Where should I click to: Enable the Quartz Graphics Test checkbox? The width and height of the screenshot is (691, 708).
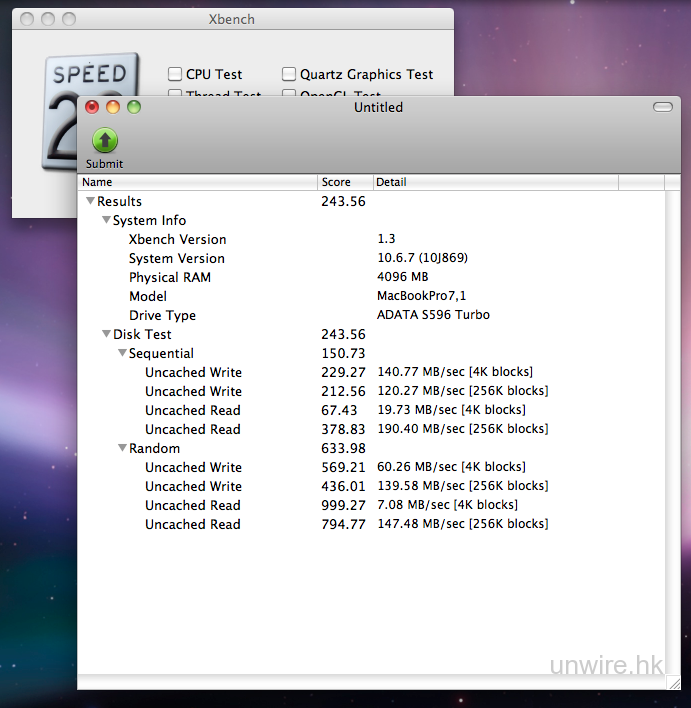pyautogui.click(x=289, y=74)
